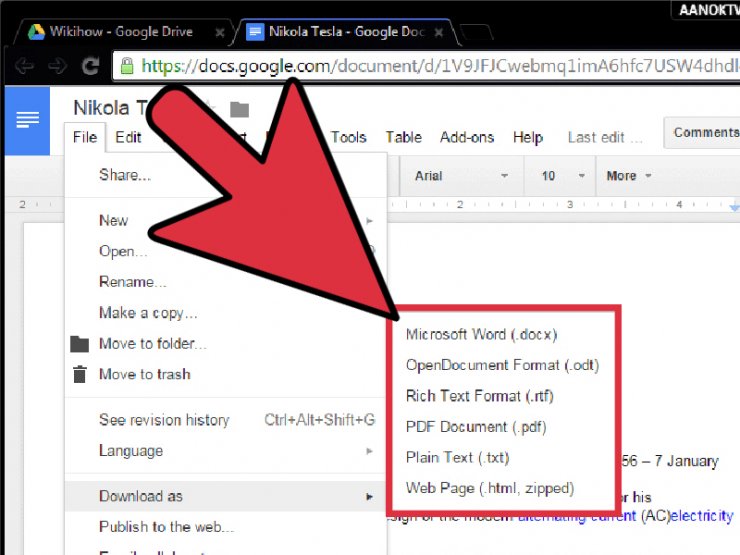This screenshot has height=555, width=740.
Task: Click the green padlock icon in address bar
Action: pyautogui.click(x=126, y=67)
